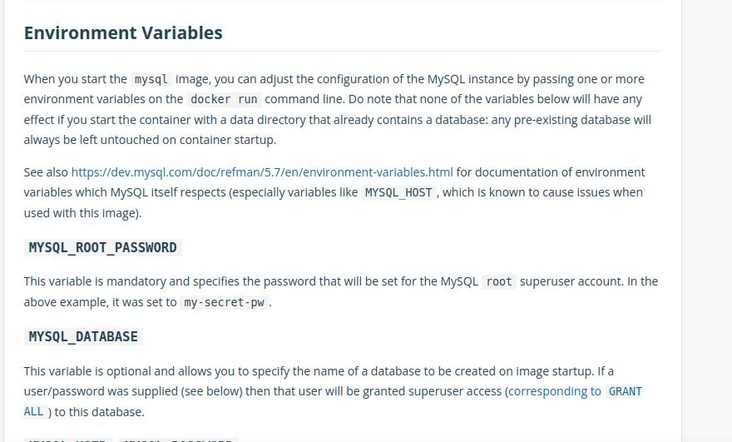Click the gray margin right of the content
This screenshot has width=732, height=442.
pyautogui.click(x=706, y=220)
